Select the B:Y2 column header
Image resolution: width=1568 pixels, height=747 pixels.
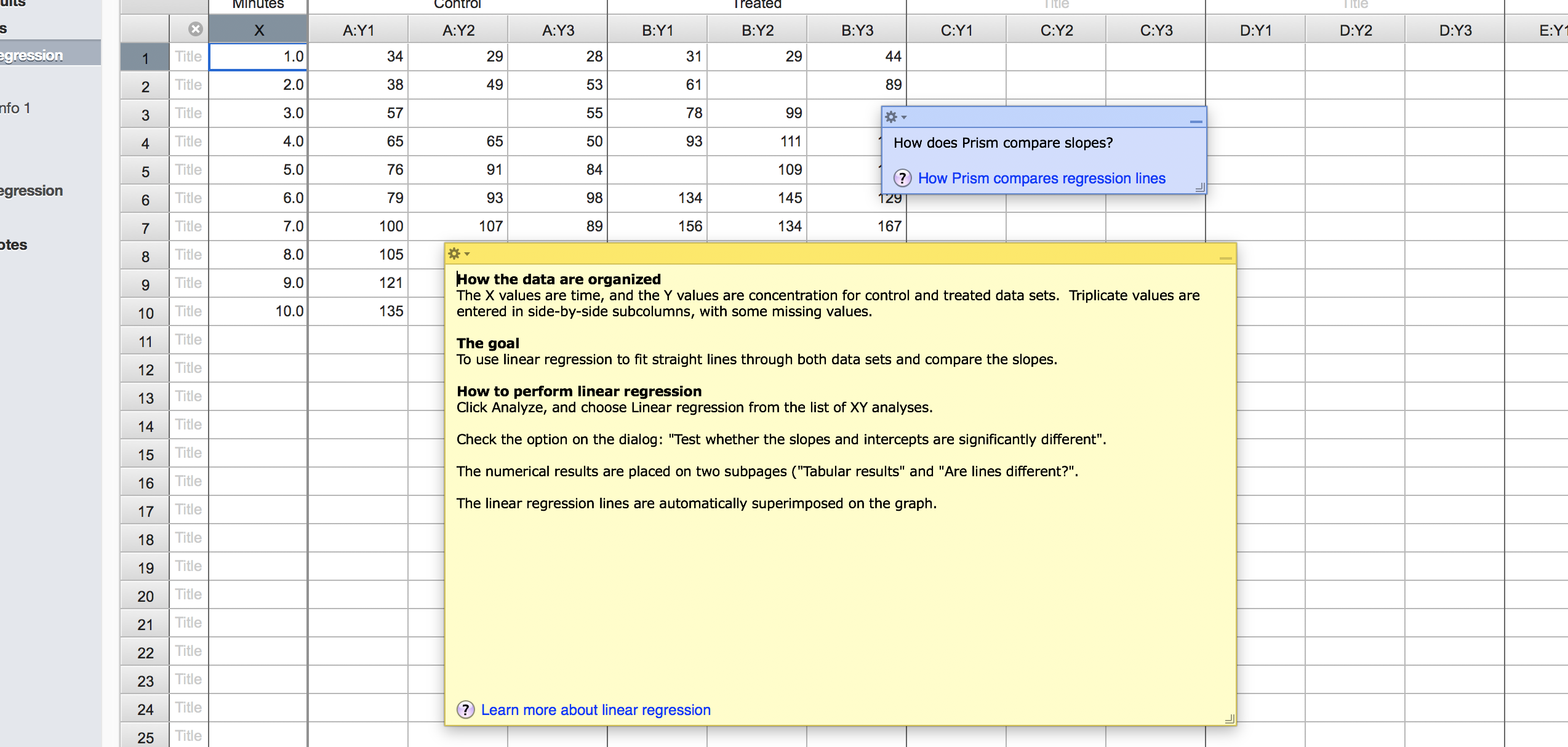(757, 30)
